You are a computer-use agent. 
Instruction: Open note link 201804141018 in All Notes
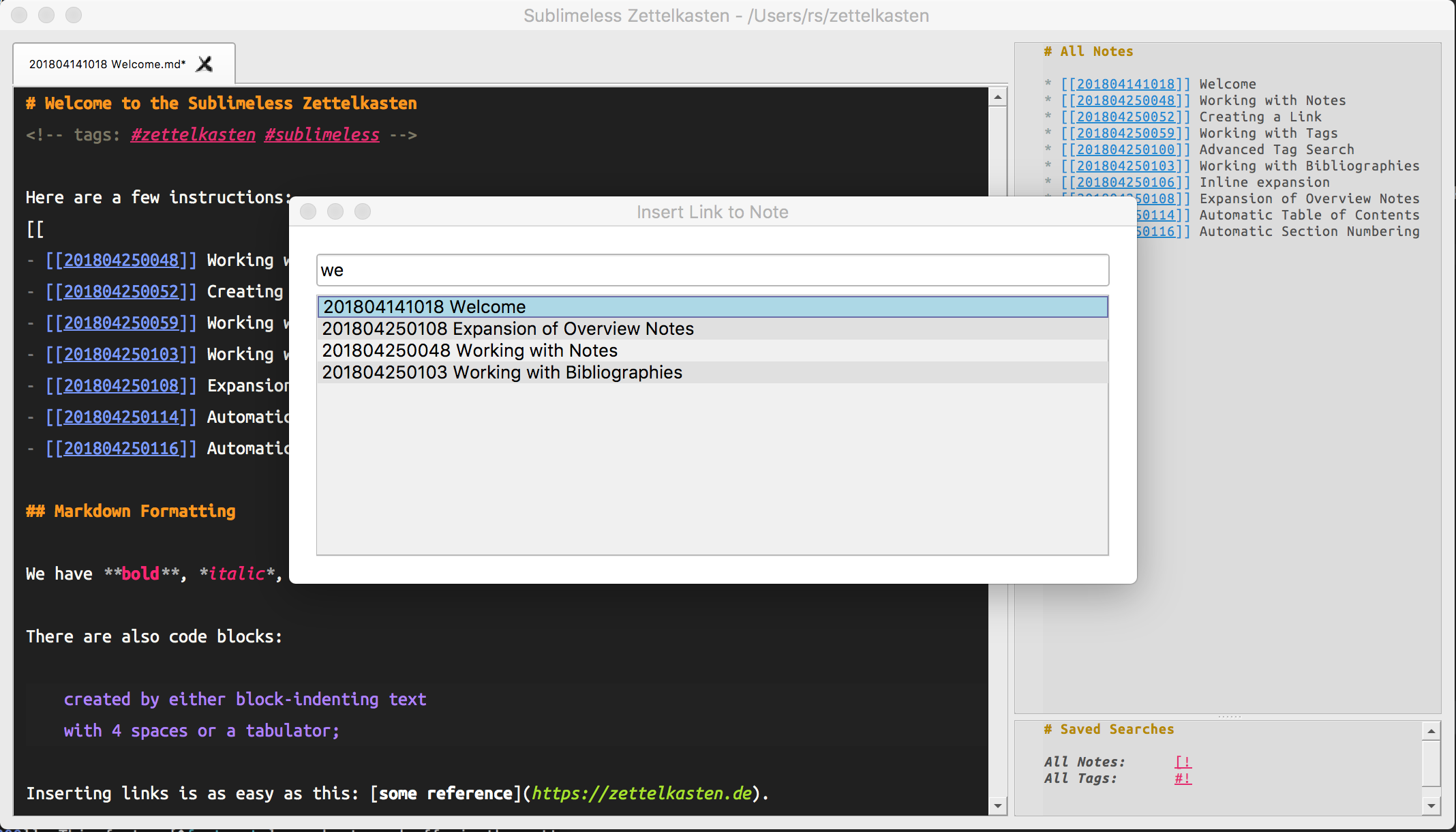pos(1125,84)
